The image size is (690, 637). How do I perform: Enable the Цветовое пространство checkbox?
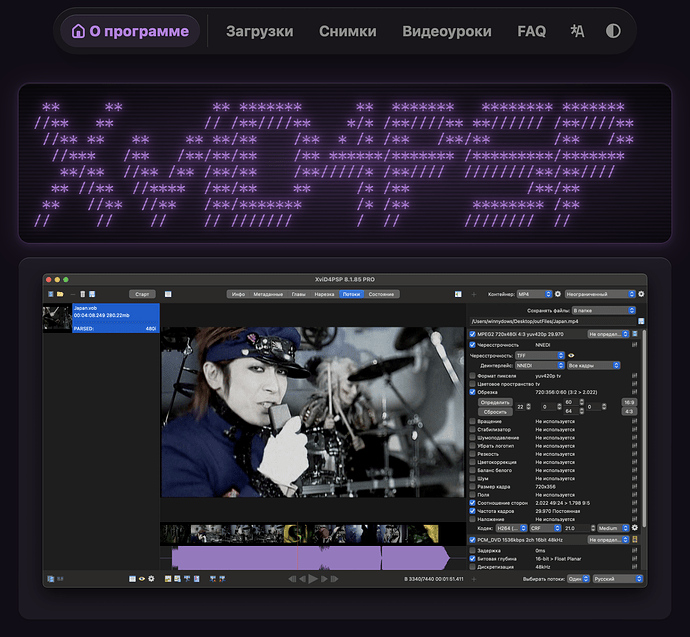click(x=473, y=384)
